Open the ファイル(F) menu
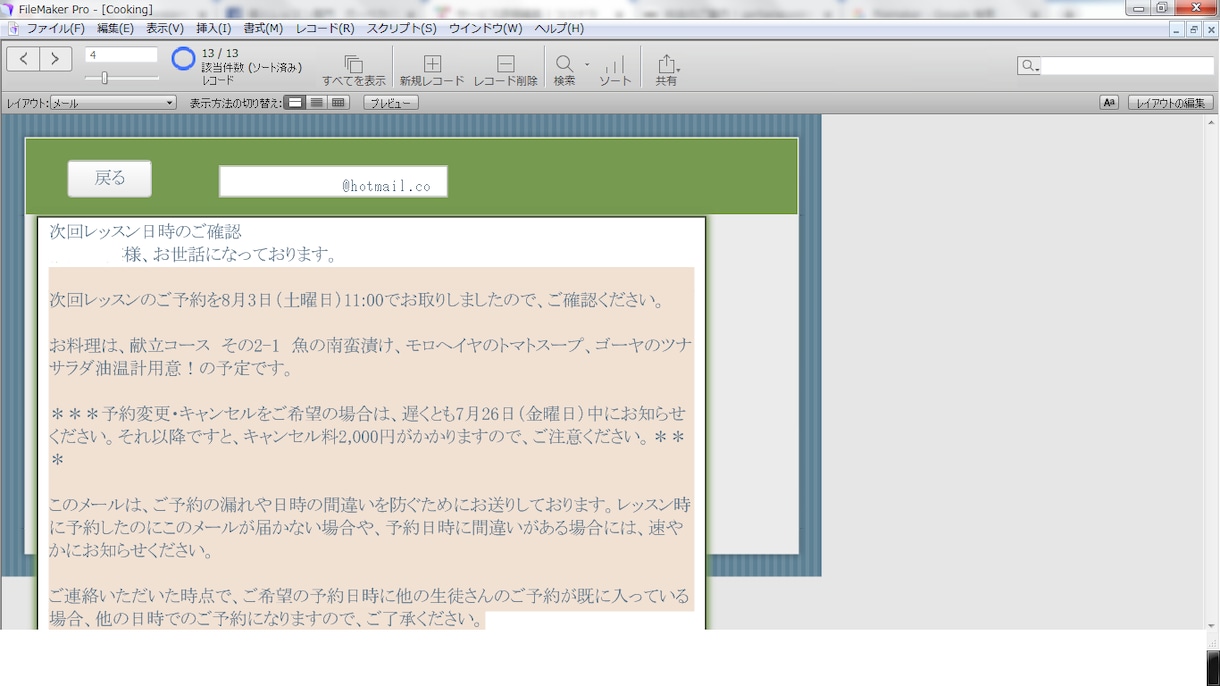The image size is (1220, 686). (55, 29)
